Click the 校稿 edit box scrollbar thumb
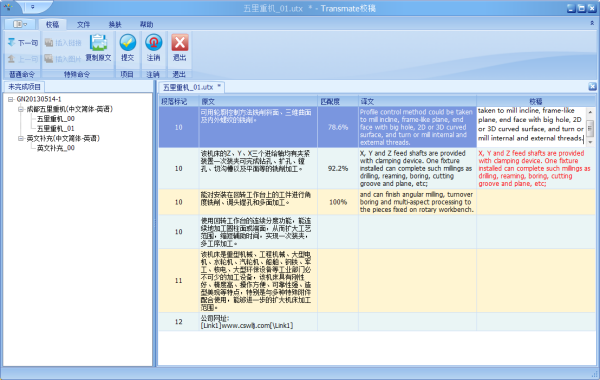600x380 pixels. pyautogui.click(x=590, y=128)
